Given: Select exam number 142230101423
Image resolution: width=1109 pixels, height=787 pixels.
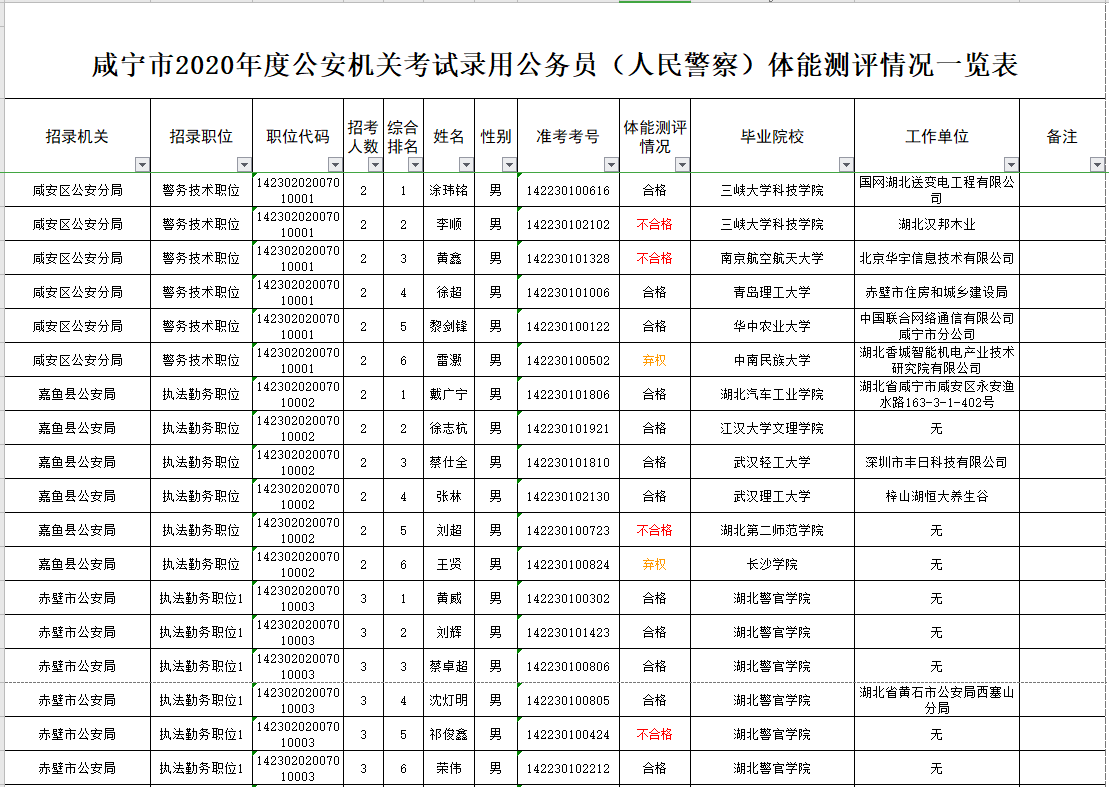Looking at the screenshot, I should click(x=569, y=631).
